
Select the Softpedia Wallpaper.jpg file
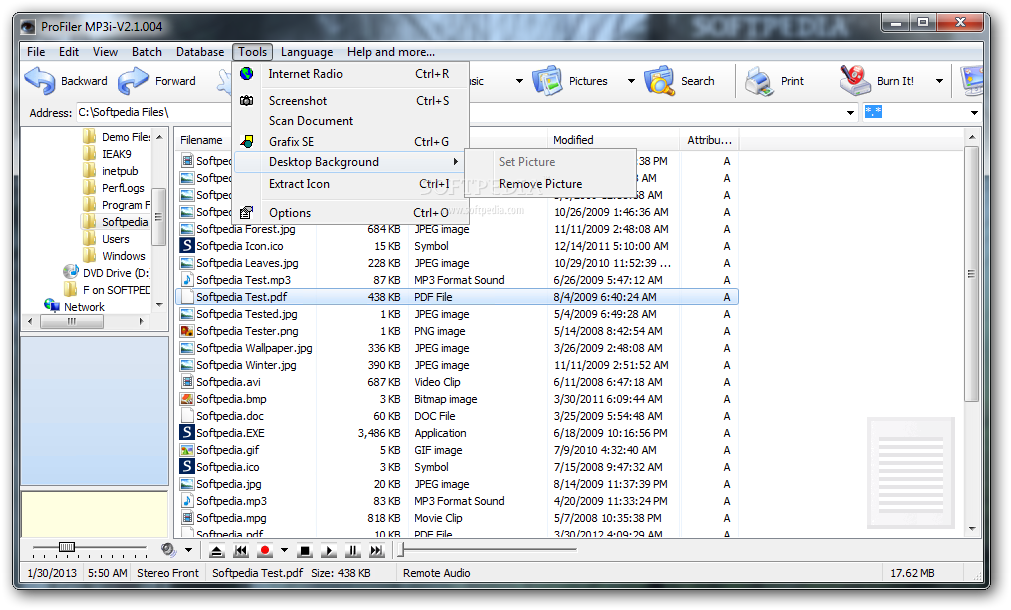tap(254, 348)
